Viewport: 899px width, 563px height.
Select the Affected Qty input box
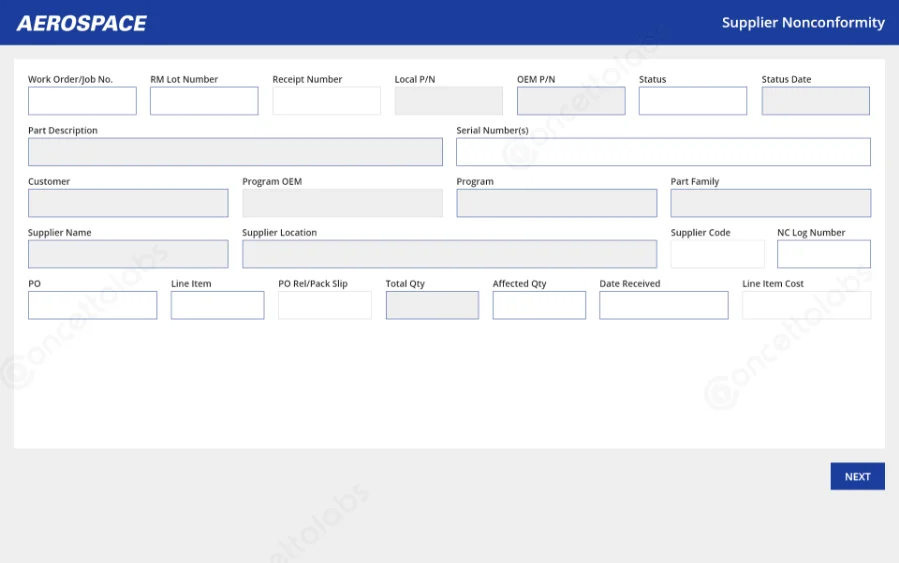(539, 305)
